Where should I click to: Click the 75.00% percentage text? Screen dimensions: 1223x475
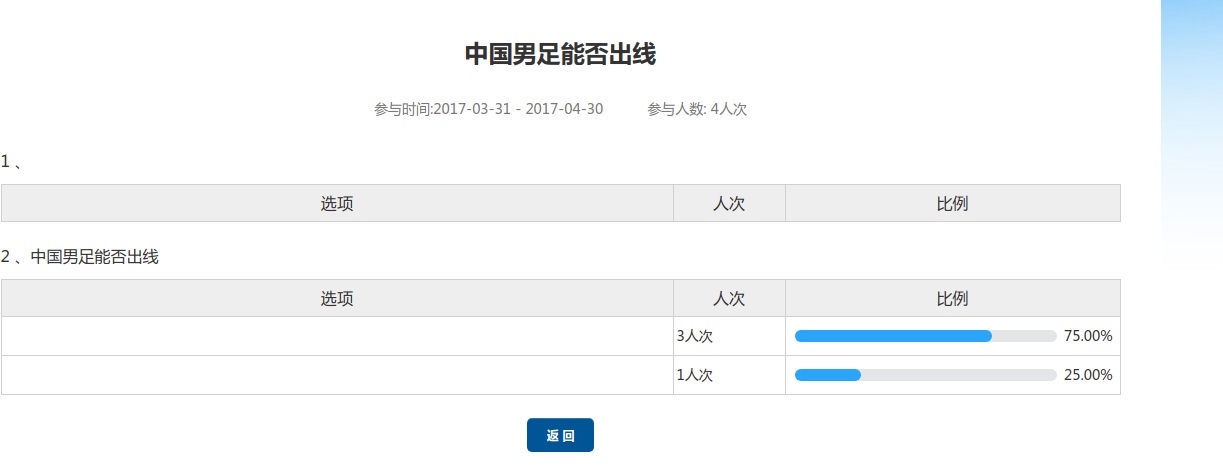(x=1088, y=336)
